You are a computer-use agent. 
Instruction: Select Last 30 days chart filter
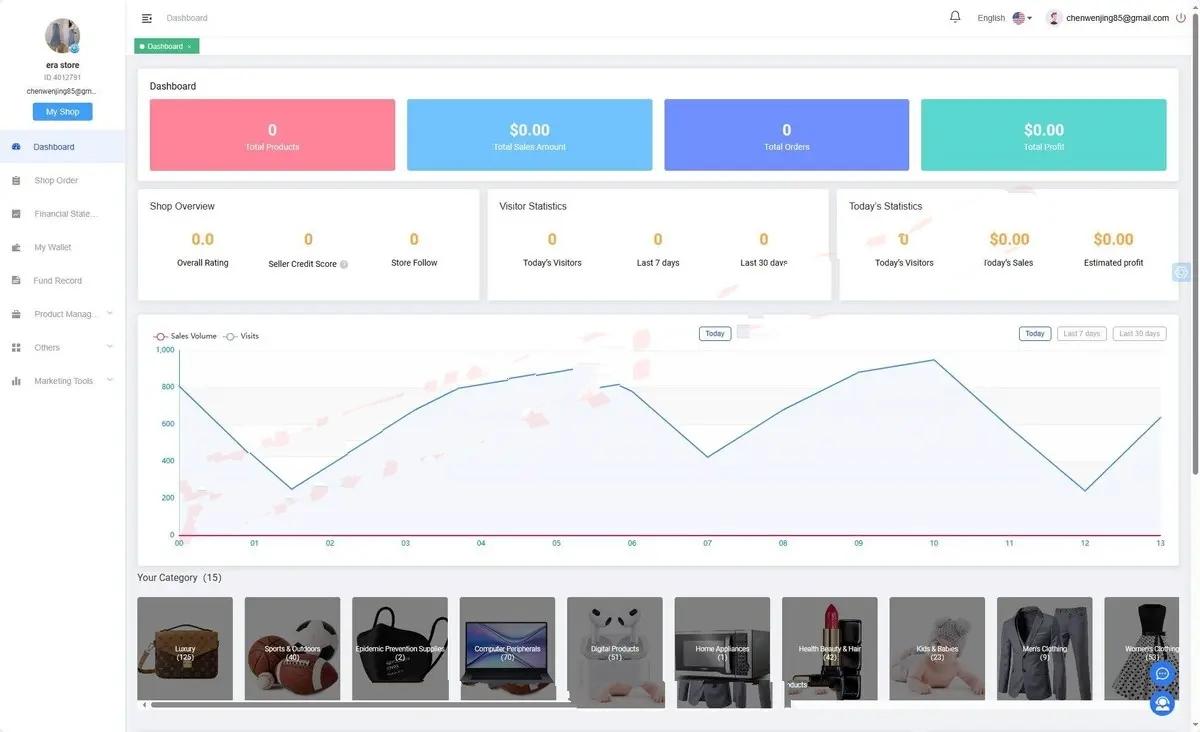(x=1139, y=334)
